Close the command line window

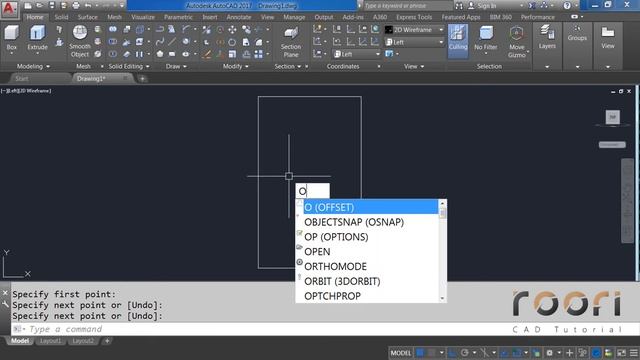tap(5, 293)
